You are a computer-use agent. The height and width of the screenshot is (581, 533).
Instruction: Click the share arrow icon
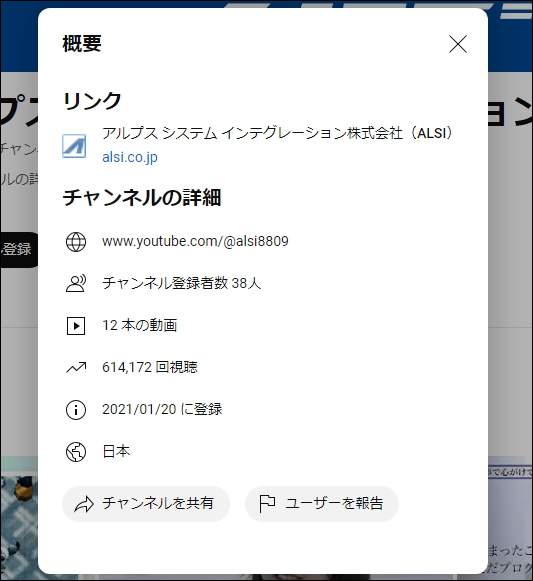pyautogui.click(x=84, y=504)
